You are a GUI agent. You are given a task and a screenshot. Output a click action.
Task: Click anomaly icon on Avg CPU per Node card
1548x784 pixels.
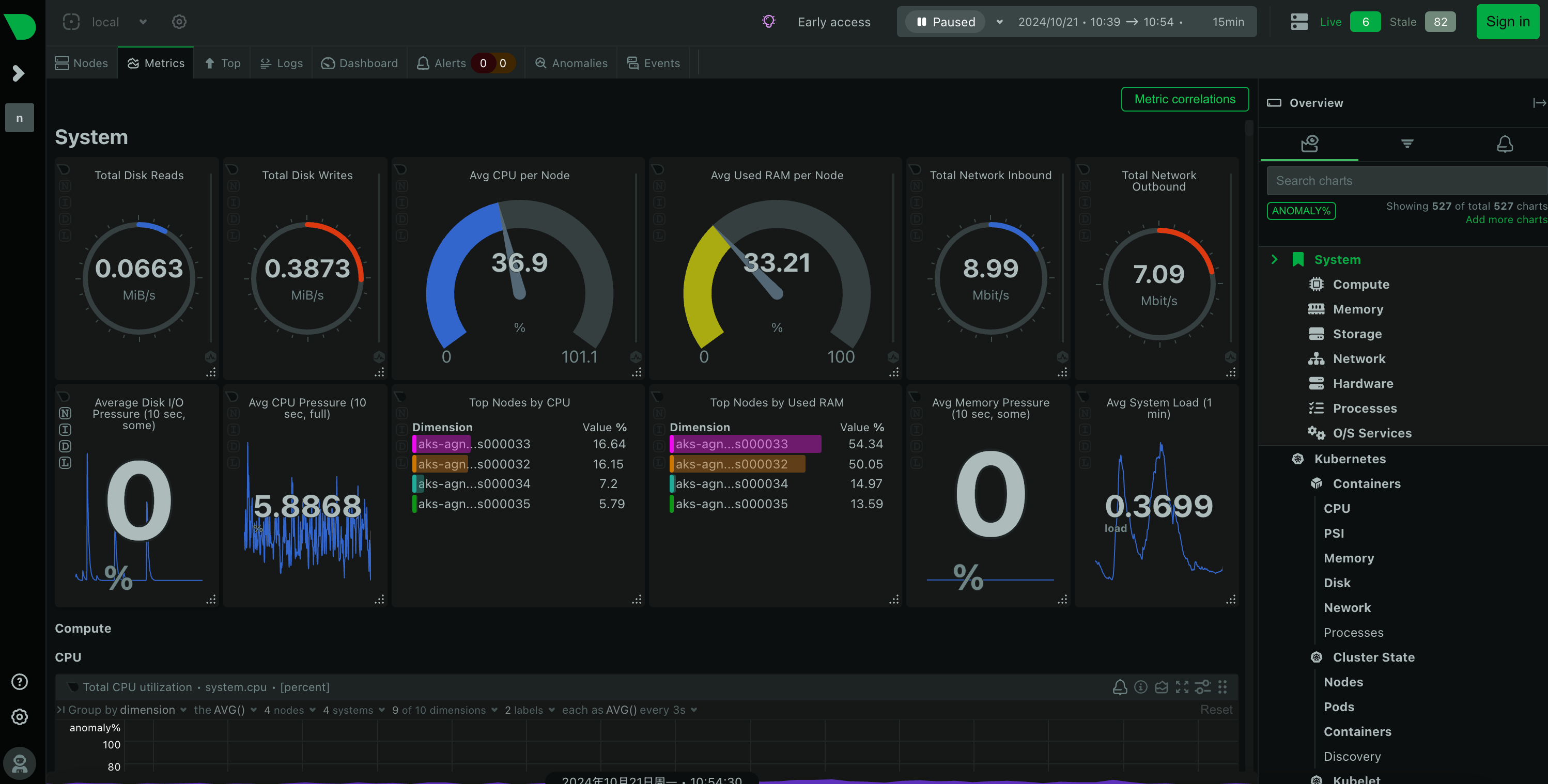click(636, 357)
